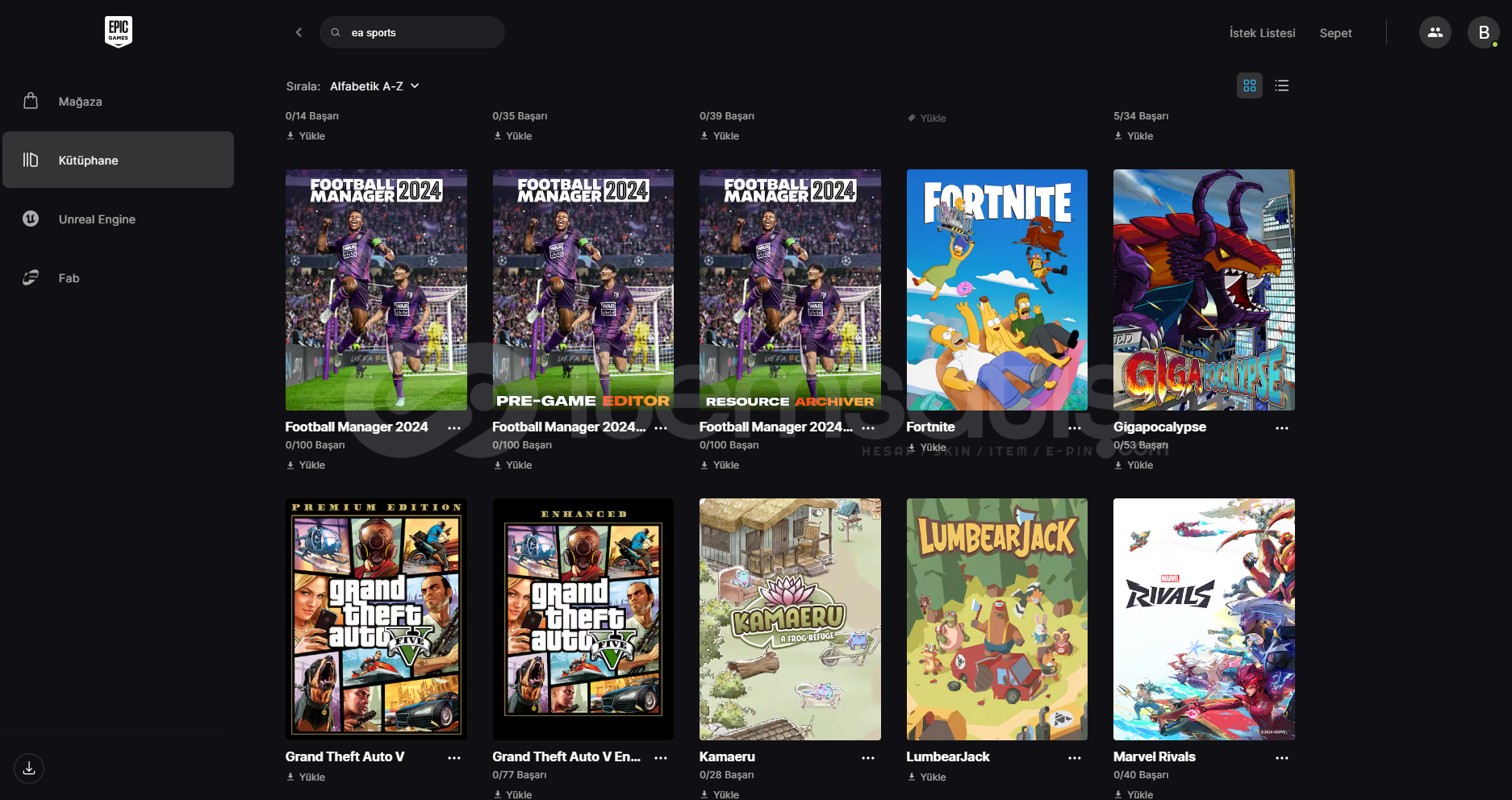Select the GTA V Enhanced cover
The image size is (1512, 800).
click(583, 619)
